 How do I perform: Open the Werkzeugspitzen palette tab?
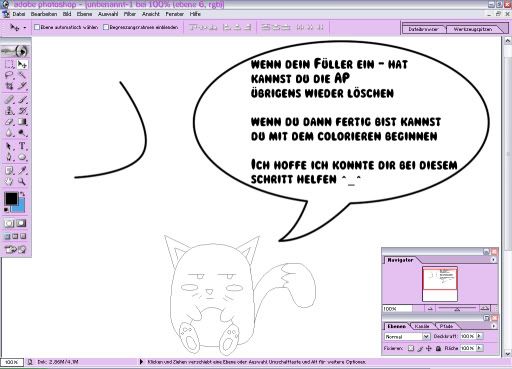[x=473, y=29]
